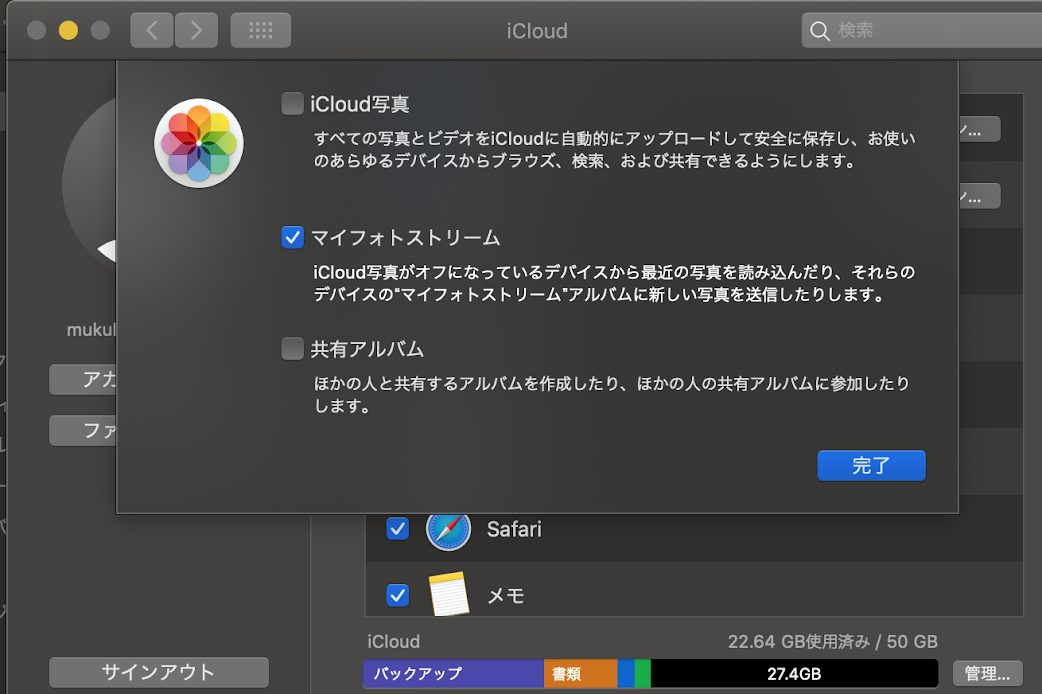1042x694 pixels.
Task: Uncheck マイフォトストリーム option
Action: 292,237
